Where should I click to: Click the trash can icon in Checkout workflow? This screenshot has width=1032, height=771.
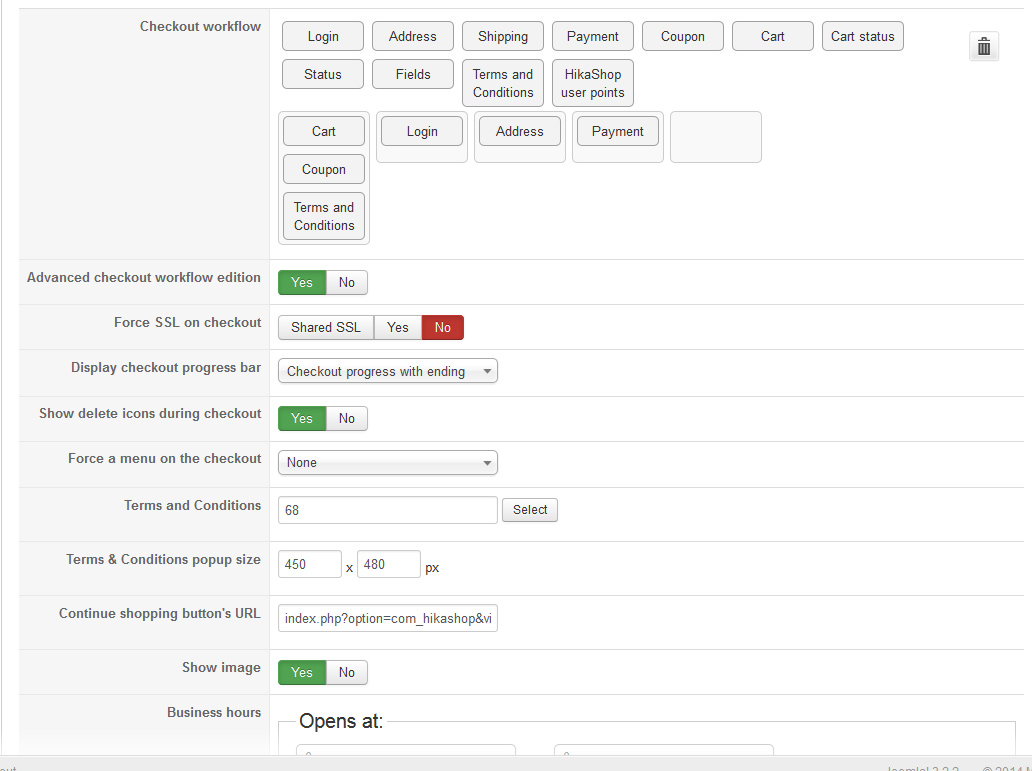[x=983, y=46]
